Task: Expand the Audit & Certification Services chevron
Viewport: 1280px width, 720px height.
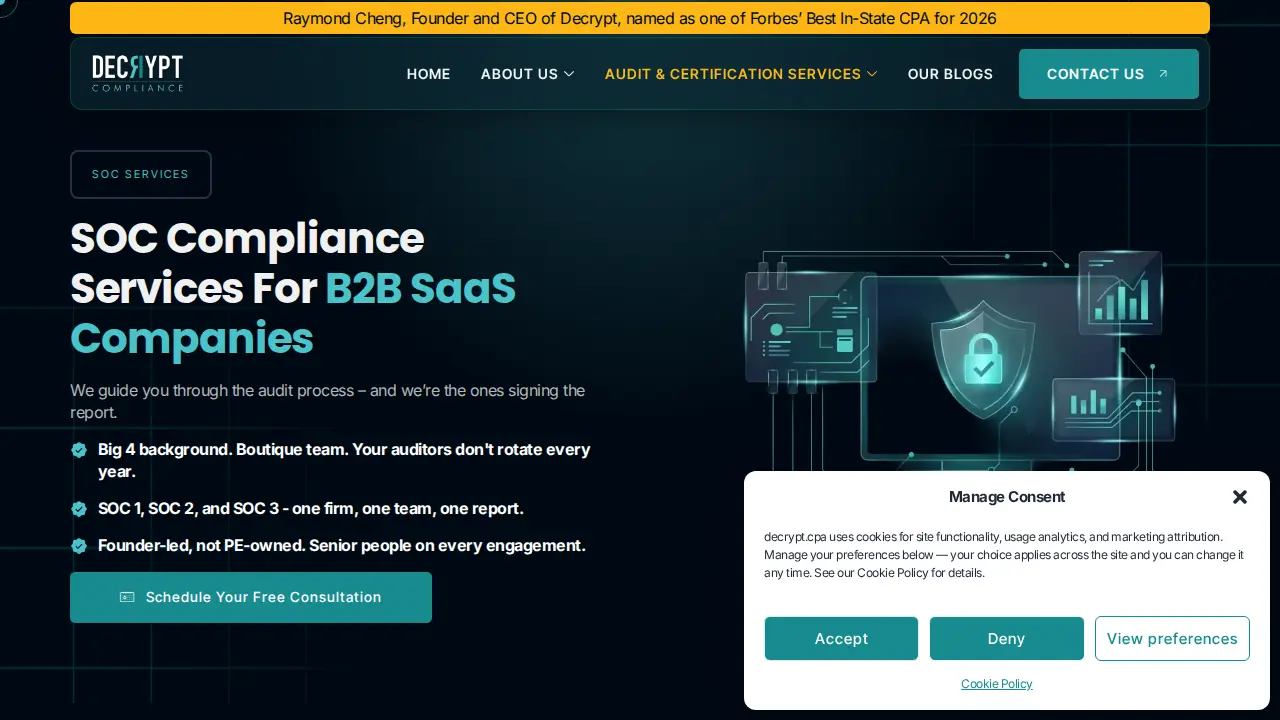Action: [x=872, y=74]
